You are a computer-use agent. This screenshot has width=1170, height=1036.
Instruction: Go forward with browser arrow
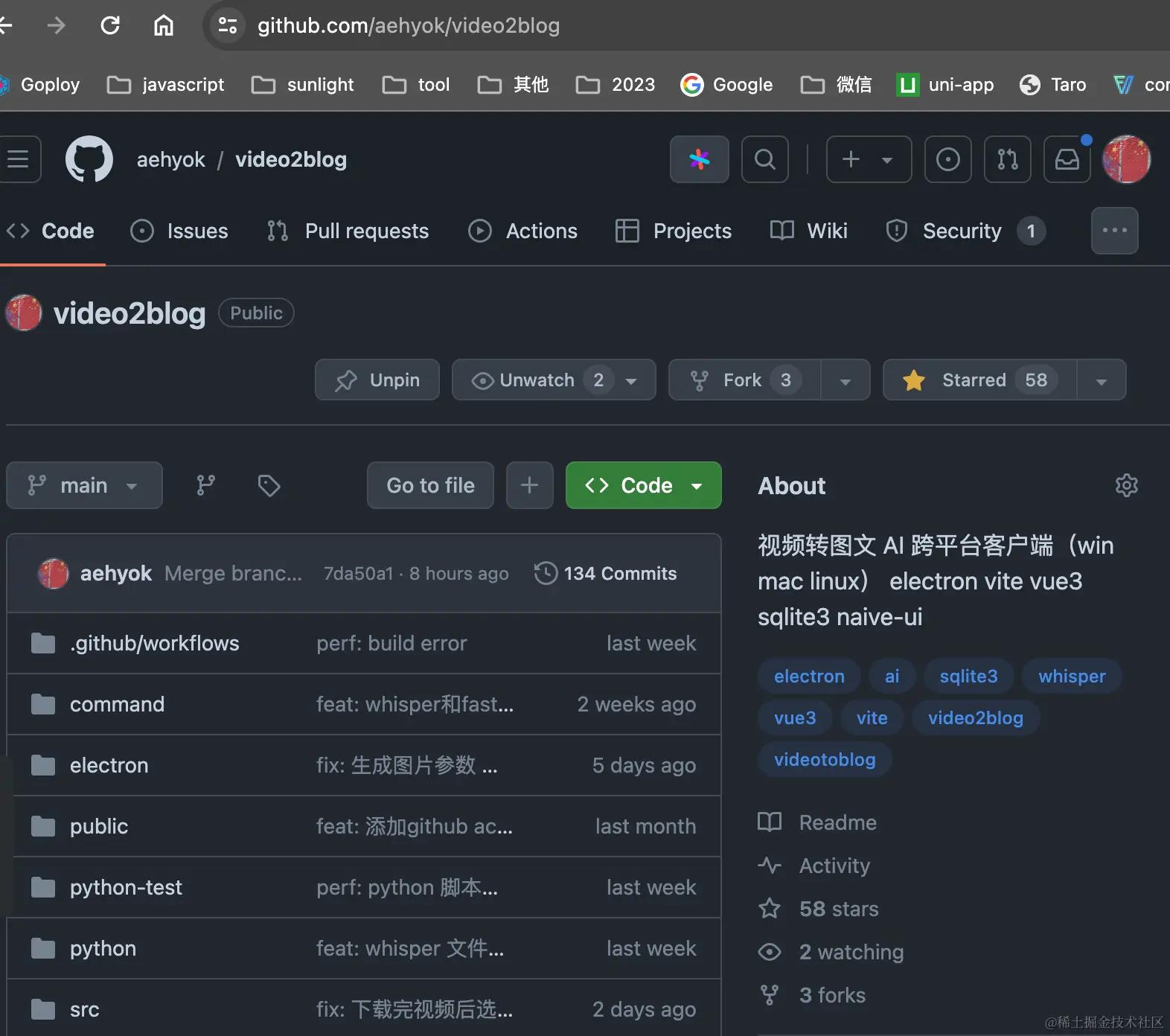point(57,25)
